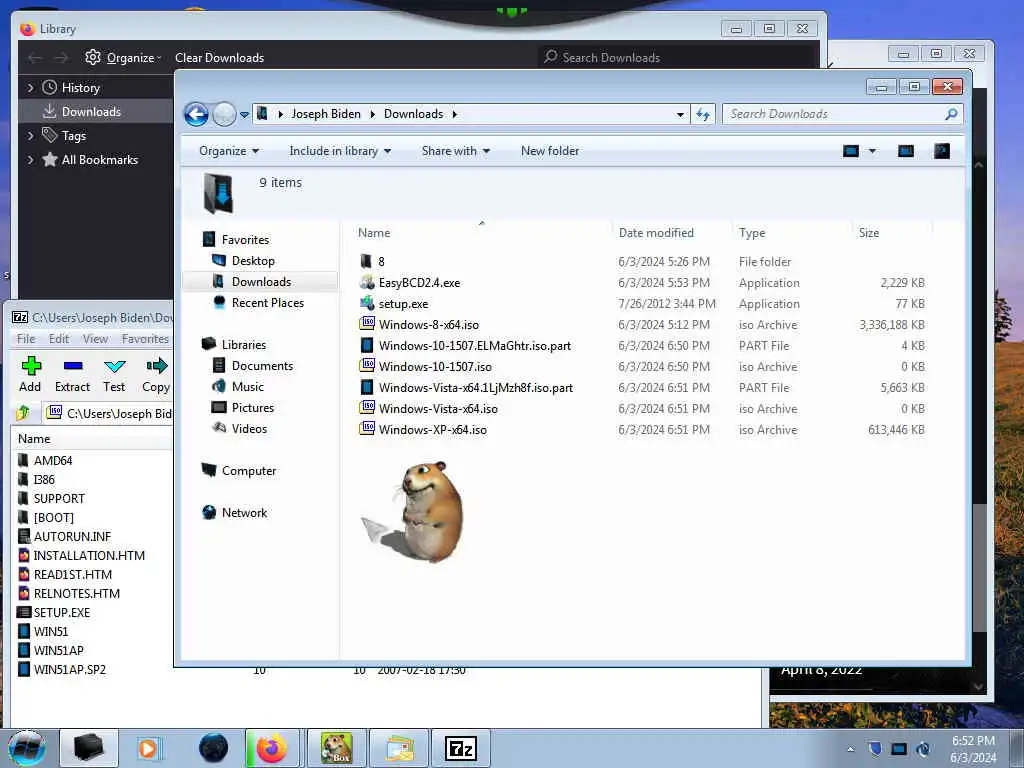Click the Refresh button beside address bar
The height and width of the screenshot is (768, 1024).
pos(703,114)
